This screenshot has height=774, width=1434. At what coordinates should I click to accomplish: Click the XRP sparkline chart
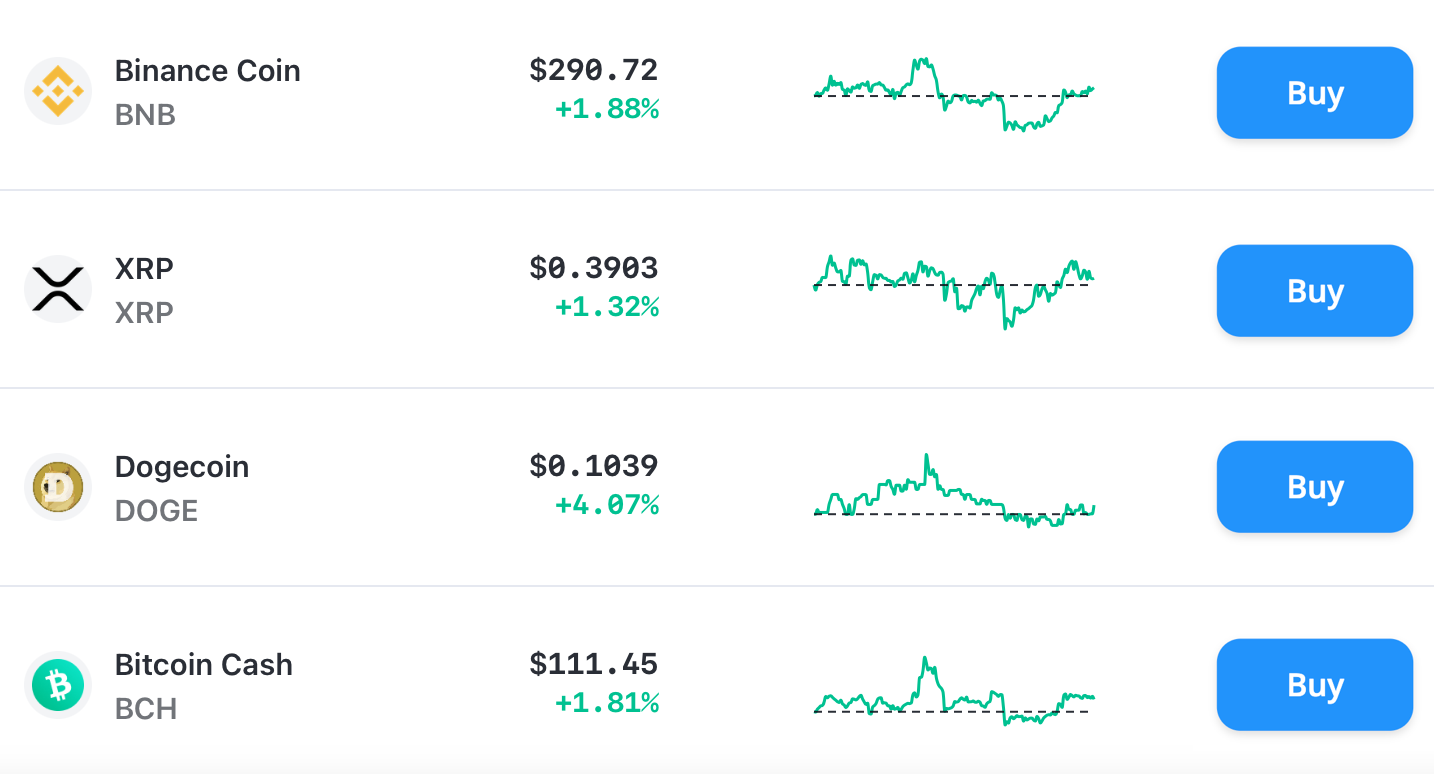coord(955,288)
